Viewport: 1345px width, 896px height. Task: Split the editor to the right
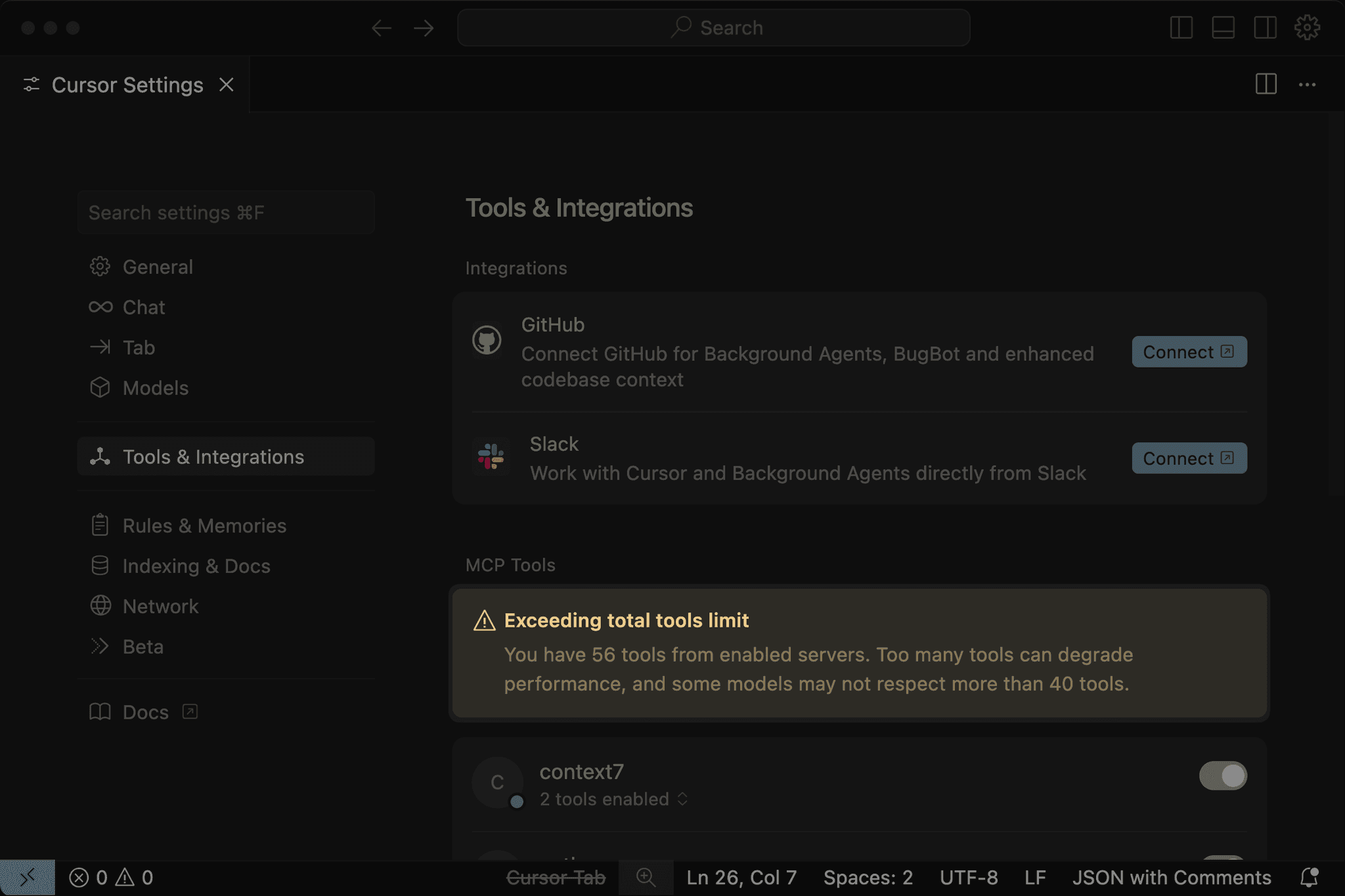click(1266, 84)
